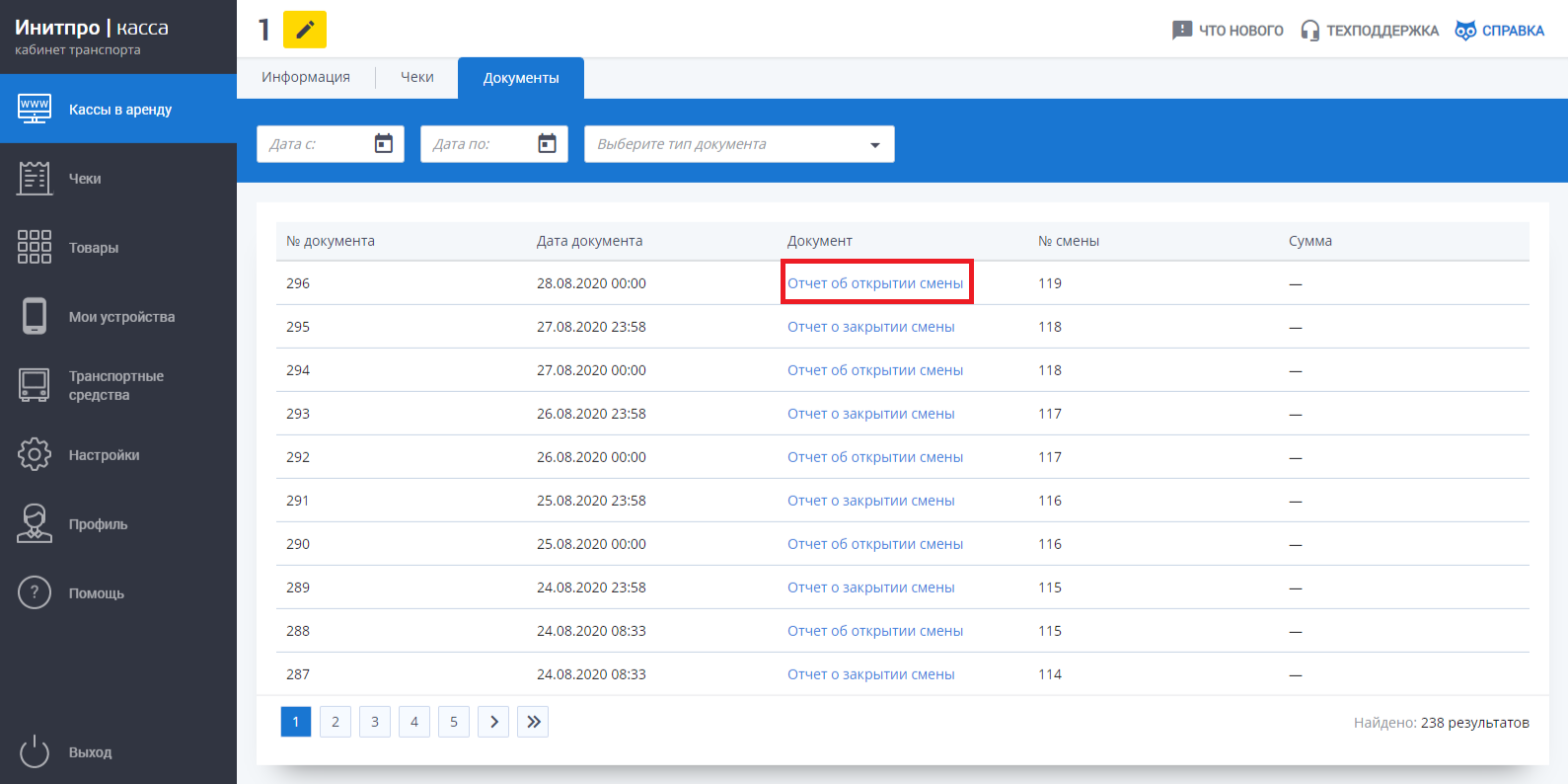Open 'Отчет о закрытии смены' document 291
1568x784 pixels.
pos(870,501)
